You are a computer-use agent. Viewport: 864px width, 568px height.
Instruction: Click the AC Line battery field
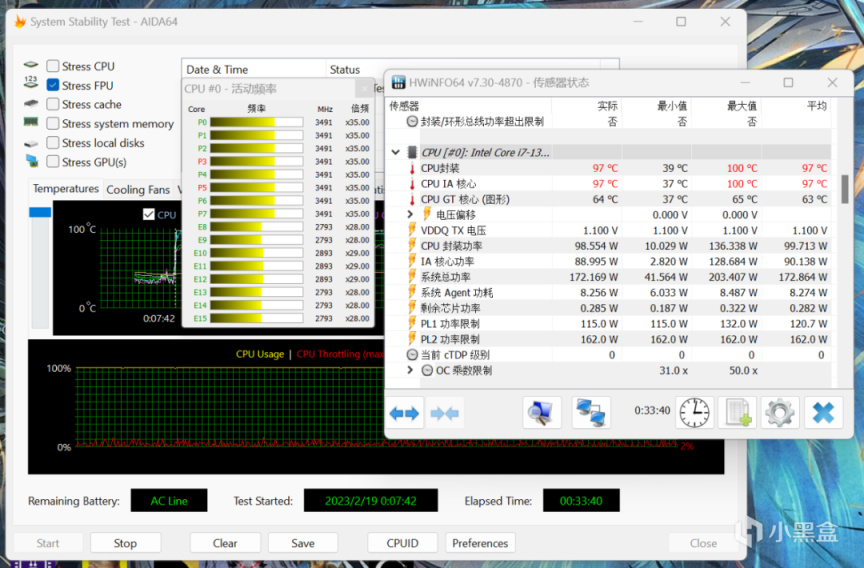(169, 501)
